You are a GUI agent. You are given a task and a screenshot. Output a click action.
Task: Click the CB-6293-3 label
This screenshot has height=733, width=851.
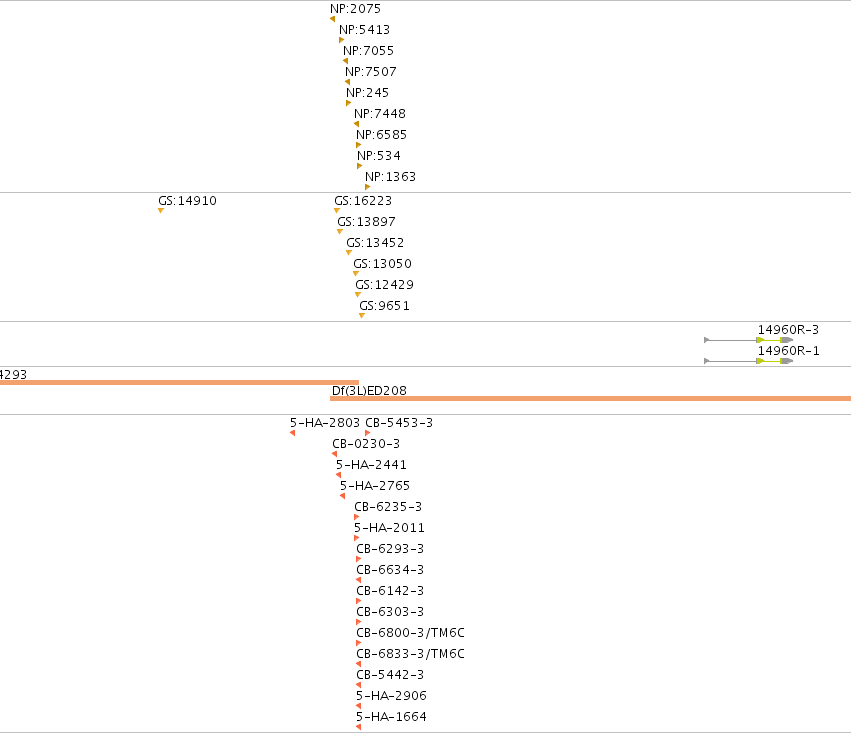click(x=390, y=549)
